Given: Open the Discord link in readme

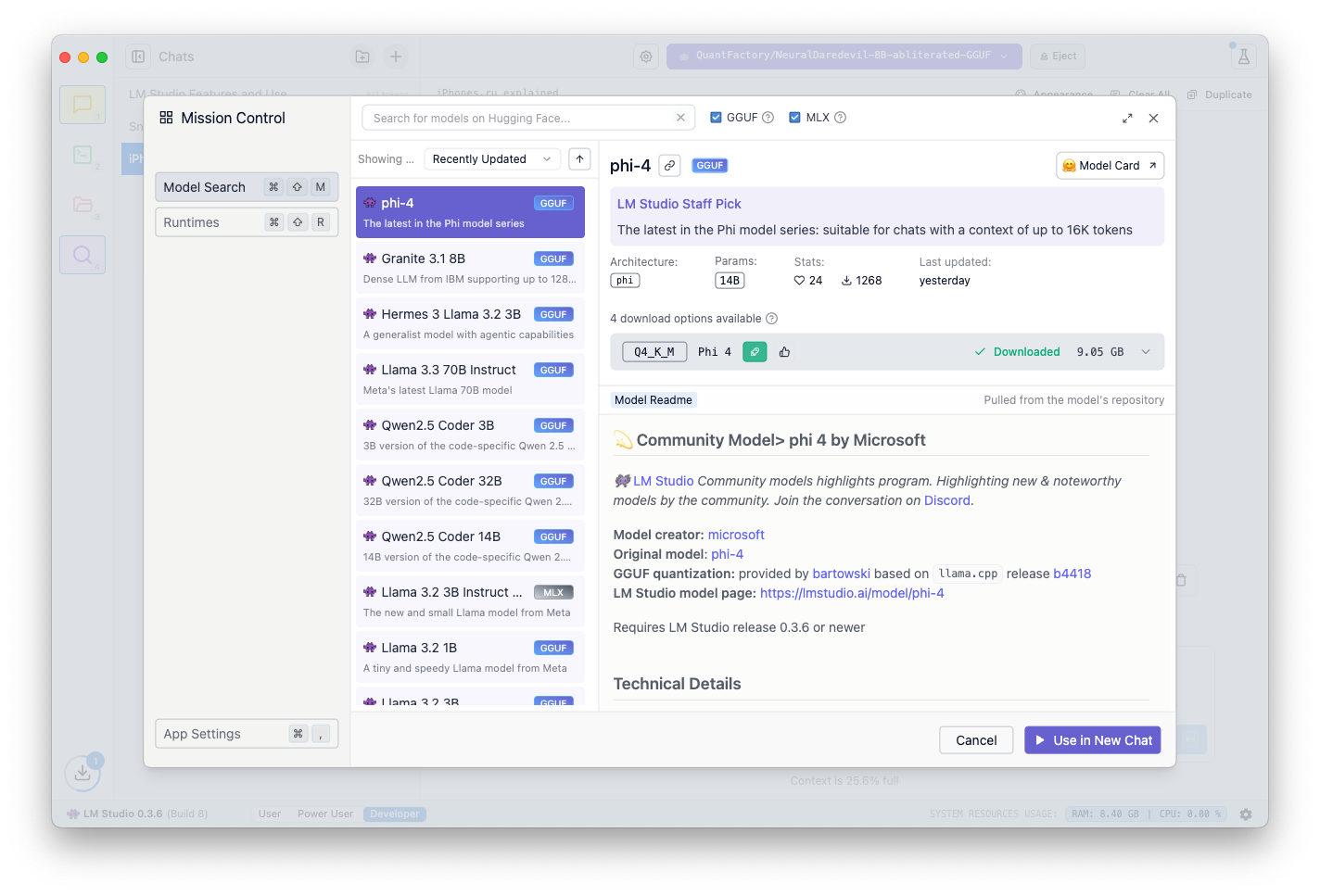Looking at the screenshot, I should pyautogui.click(x=947, y=501).
